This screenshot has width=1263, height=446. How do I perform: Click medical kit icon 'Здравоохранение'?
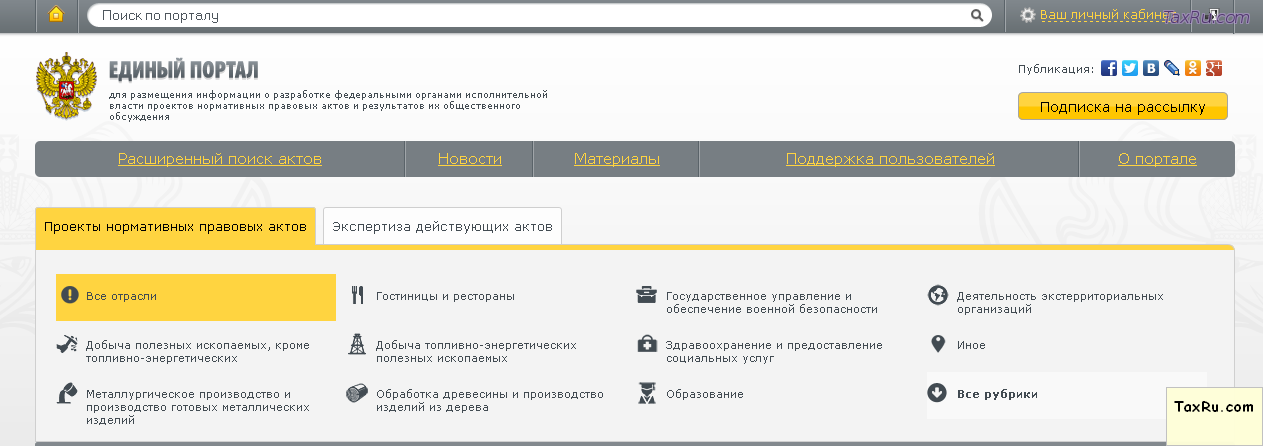coord(647,344)
